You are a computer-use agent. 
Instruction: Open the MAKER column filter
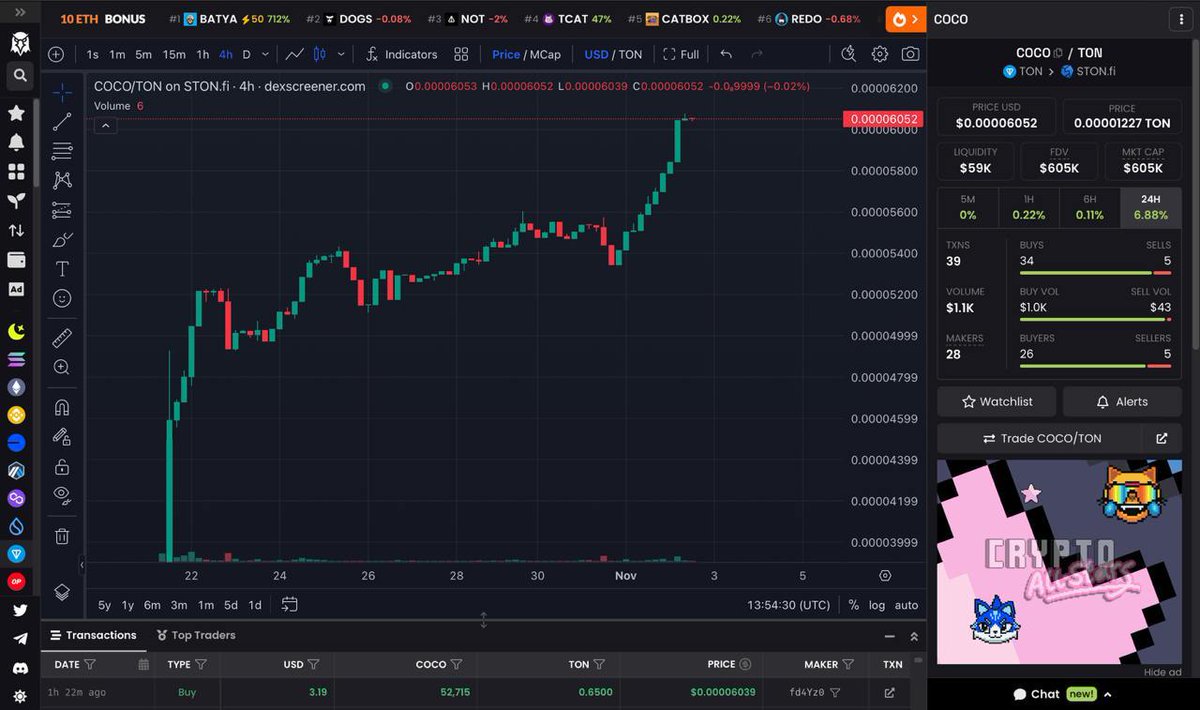pos(848,664)
